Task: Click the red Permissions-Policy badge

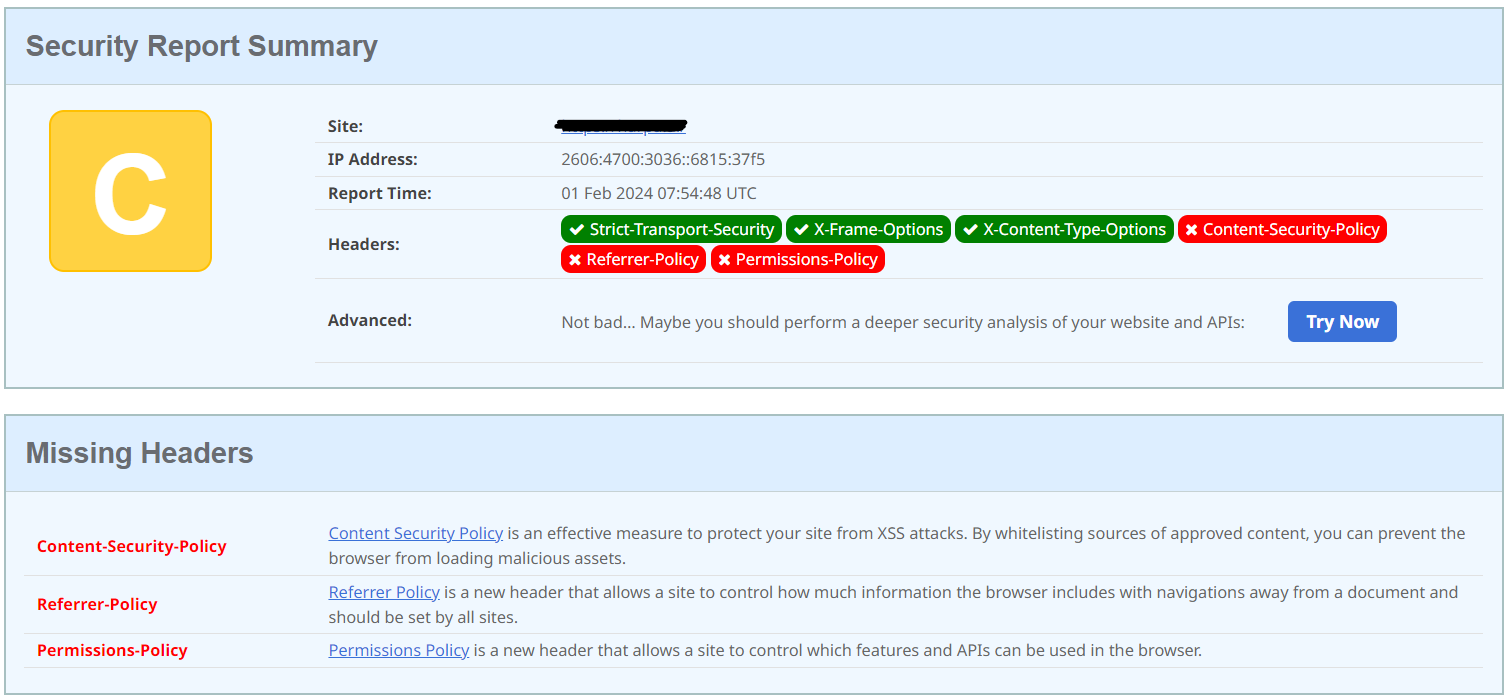Action: tap(798, 259)
